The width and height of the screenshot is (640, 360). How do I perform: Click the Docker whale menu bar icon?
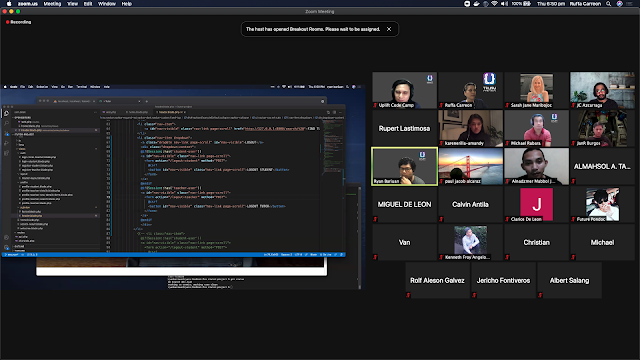pos(476,4)
